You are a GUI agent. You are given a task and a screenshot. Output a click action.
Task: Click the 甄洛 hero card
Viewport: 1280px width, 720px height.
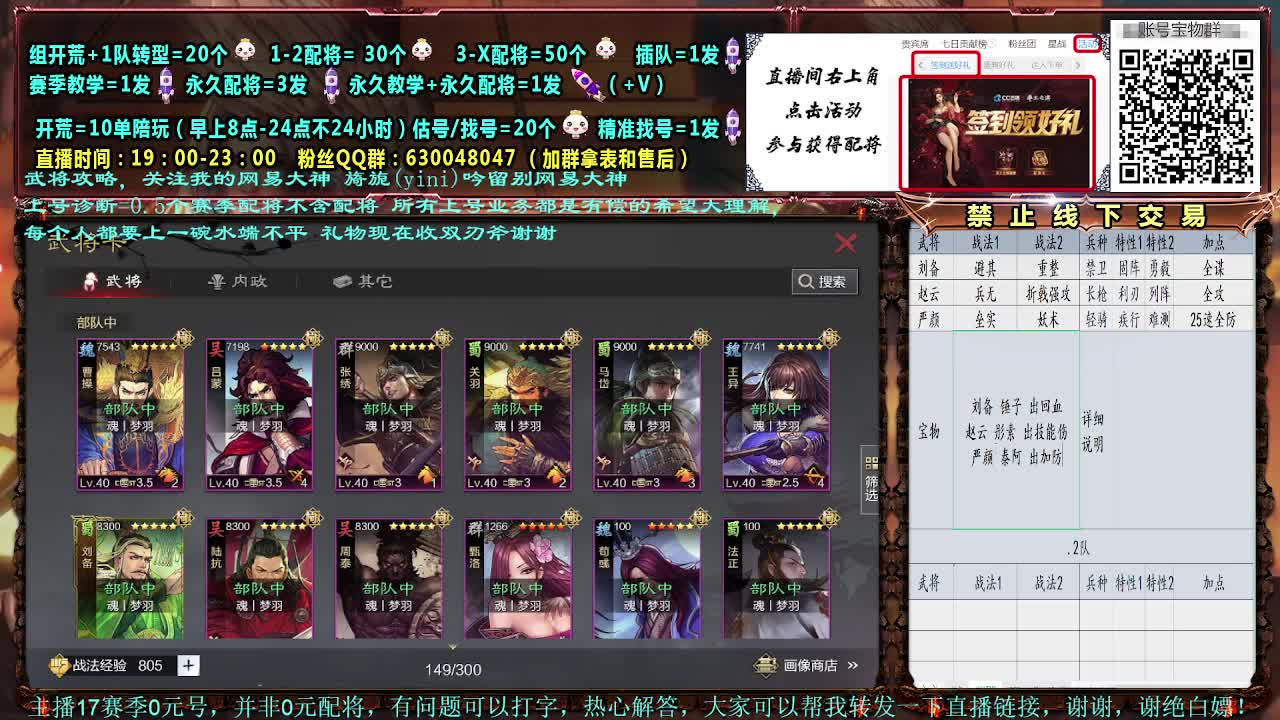coord(517,578)
